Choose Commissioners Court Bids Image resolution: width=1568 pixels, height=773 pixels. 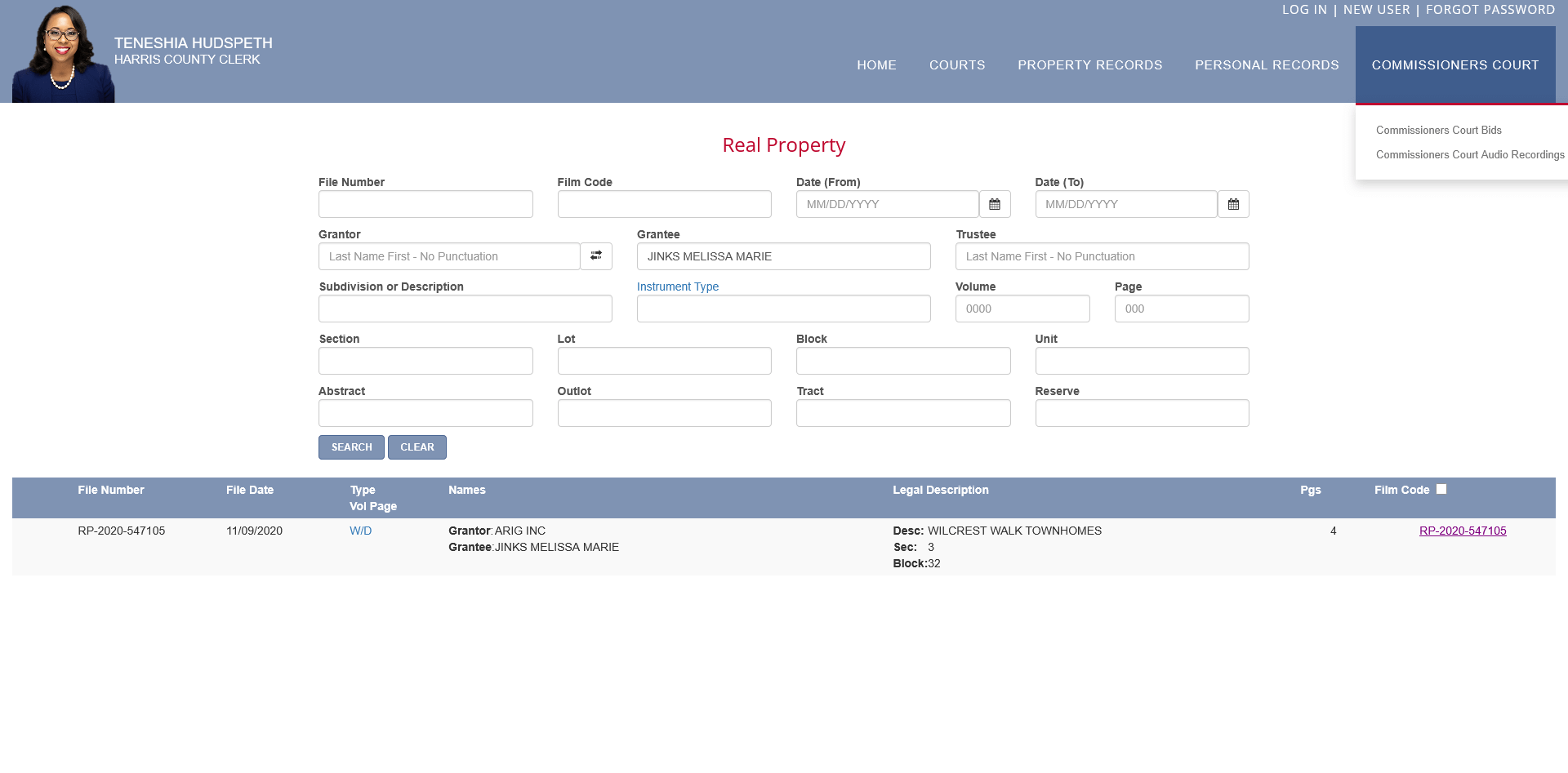click(x=1438, y=131)
